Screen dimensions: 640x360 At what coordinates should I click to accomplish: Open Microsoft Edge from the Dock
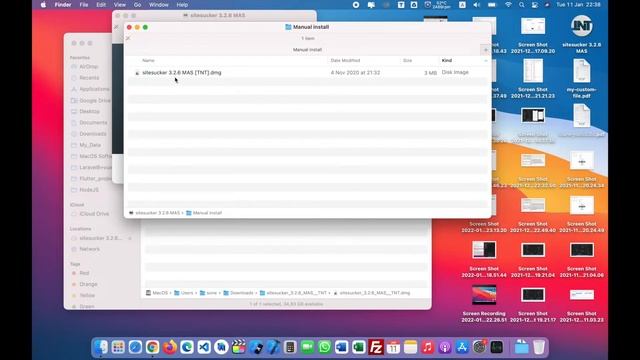pos(187,347)
